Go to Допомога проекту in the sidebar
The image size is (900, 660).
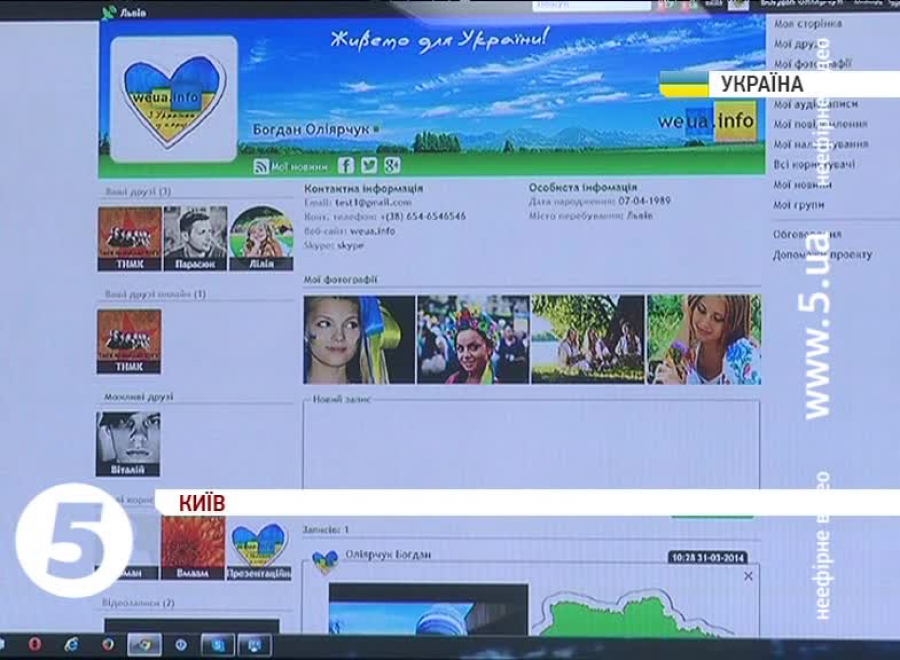pyautogui.click(x=822, y=255)
